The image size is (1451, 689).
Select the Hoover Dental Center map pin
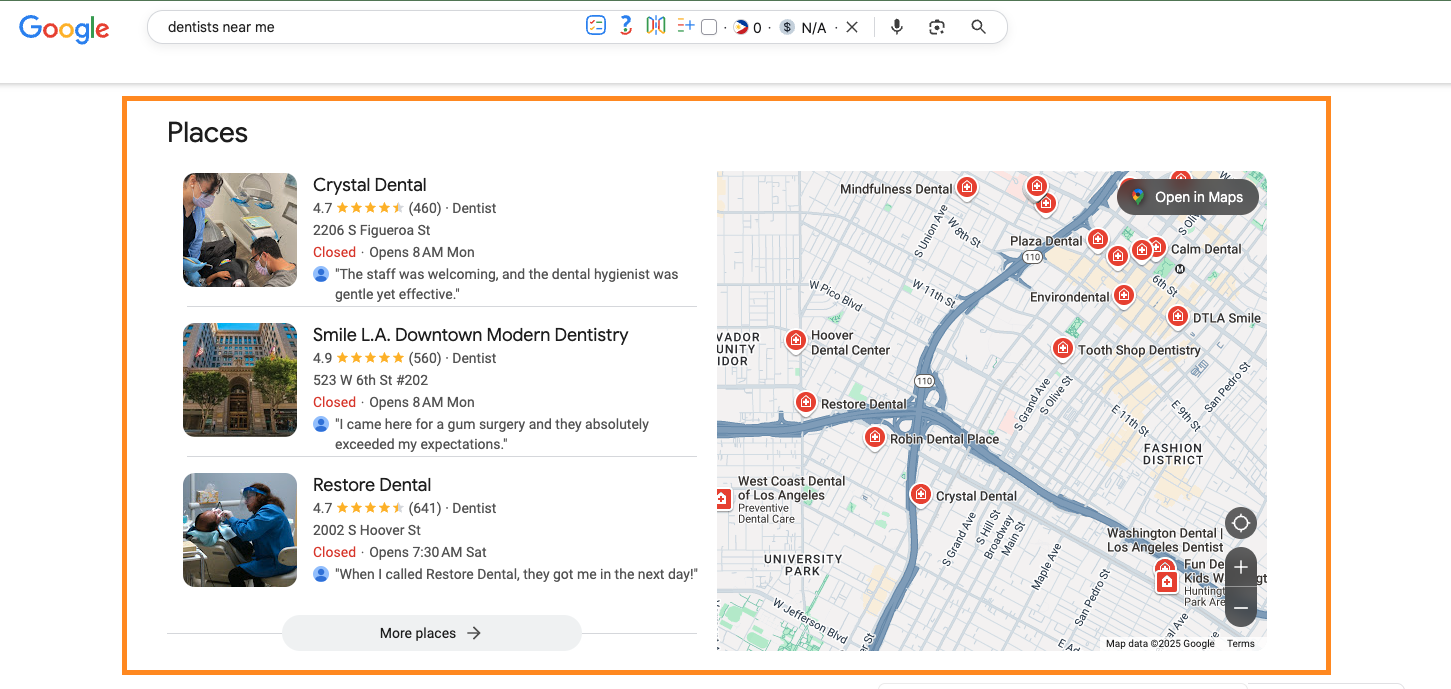pyautogui.click(x=796, y=341)
